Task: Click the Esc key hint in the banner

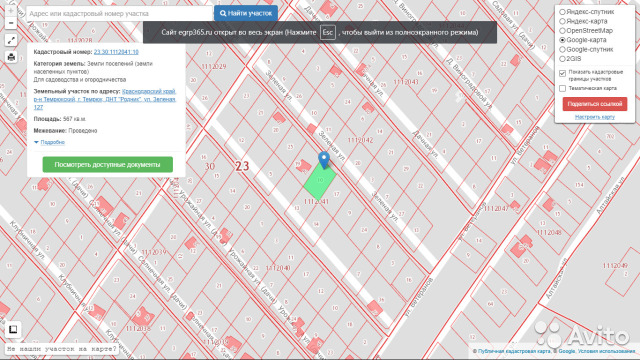Action: click(x=327, y=32)
